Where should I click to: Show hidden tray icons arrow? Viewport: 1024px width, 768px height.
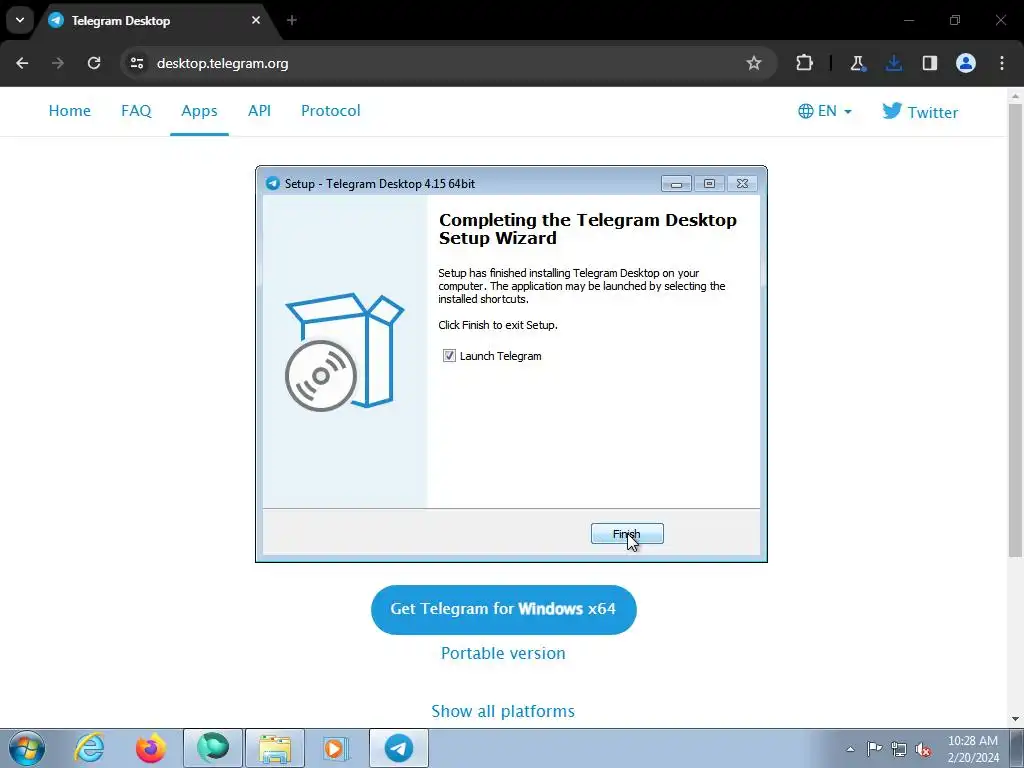pos(850,749)
